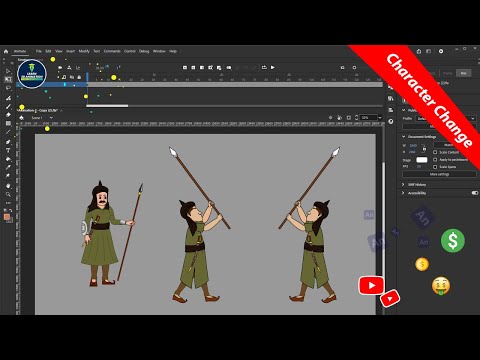
Task: Open the View menu
Action: point(59,51)
